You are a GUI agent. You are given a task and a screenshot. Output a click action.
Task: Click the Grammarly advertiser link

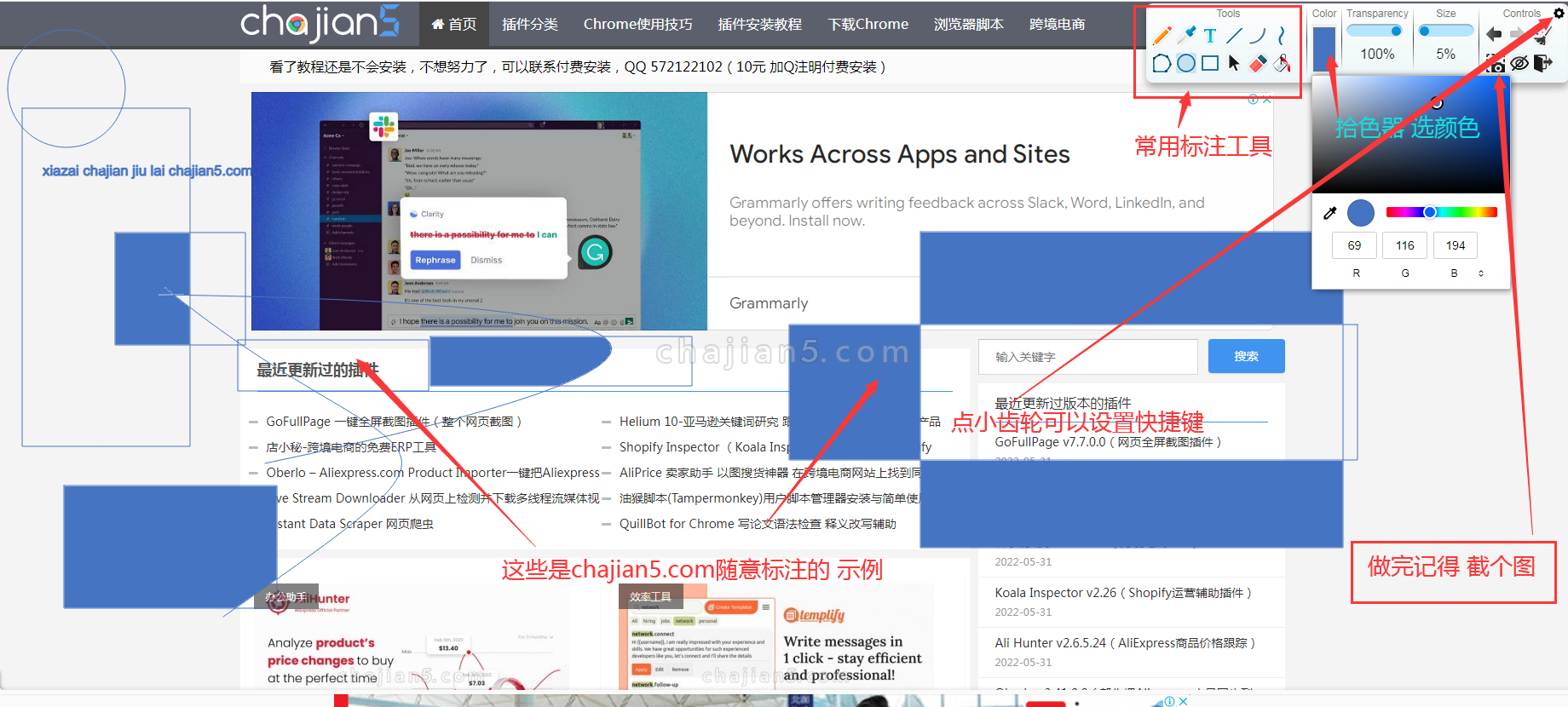click(x=769, y=303)
